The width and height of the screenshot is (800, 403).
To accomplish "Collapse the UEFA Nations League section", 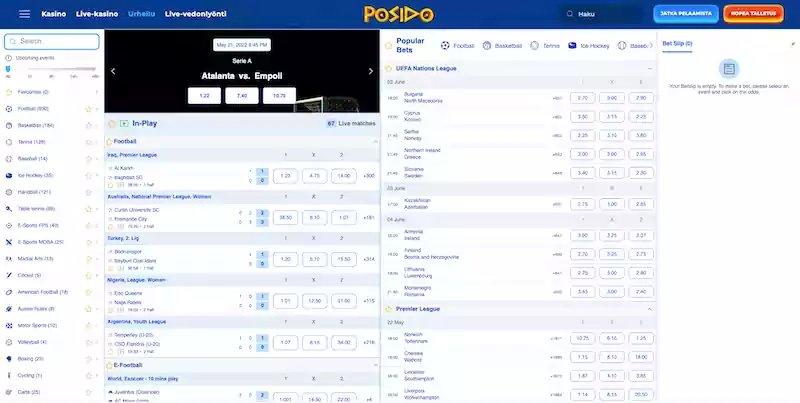I will click(649, 68).
